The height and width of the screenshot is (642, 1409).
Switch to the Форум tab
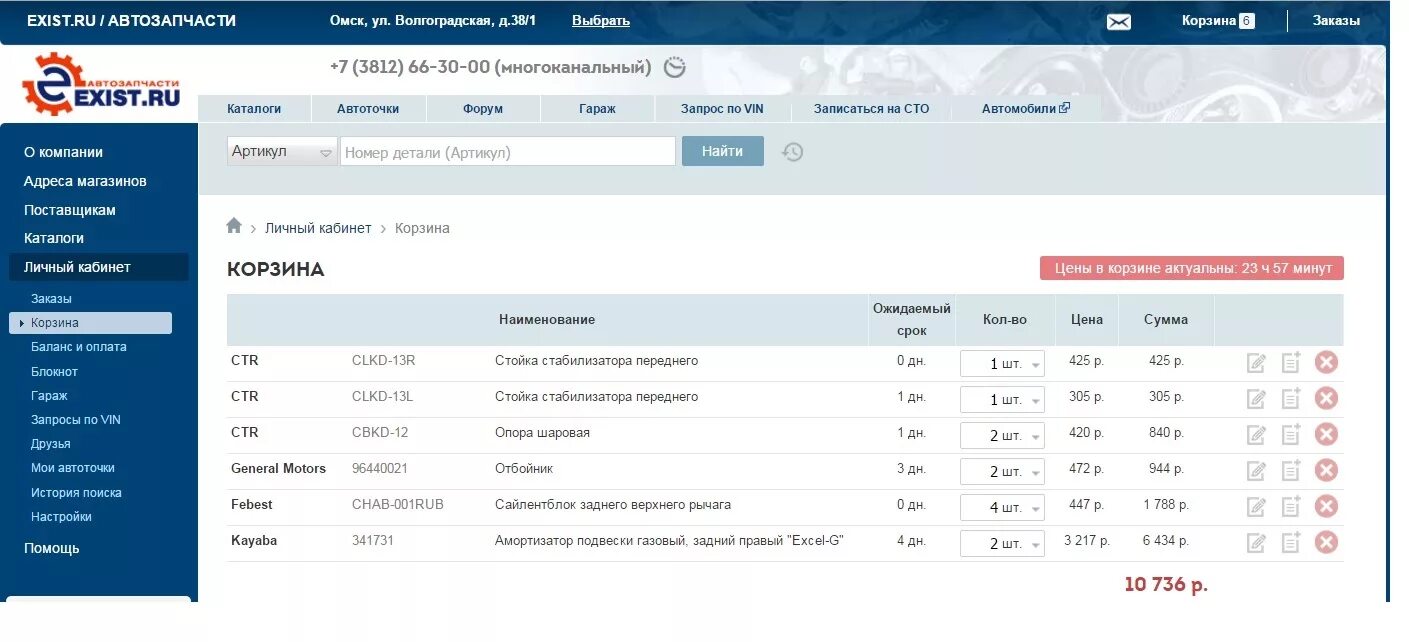point(483,108)
